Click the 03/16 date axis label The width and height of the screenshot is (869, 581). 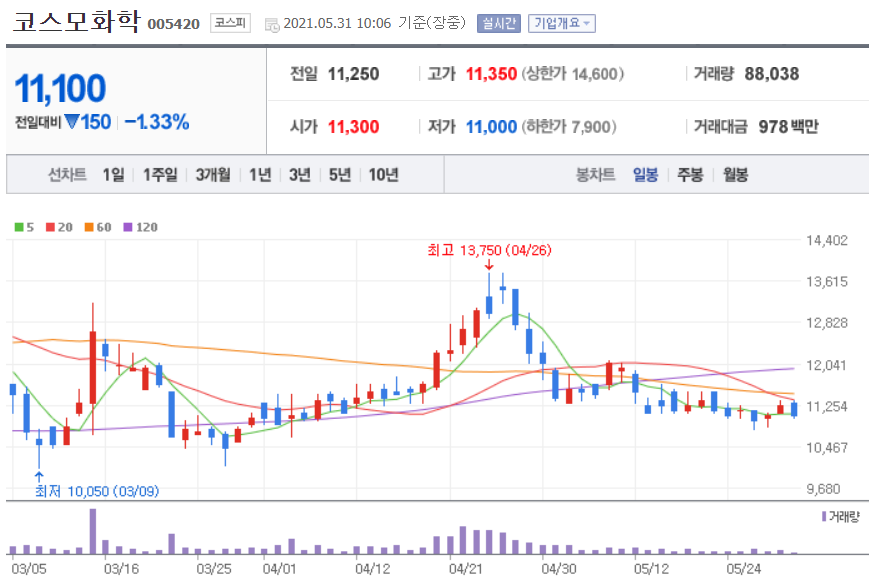(x=121, y=569)
